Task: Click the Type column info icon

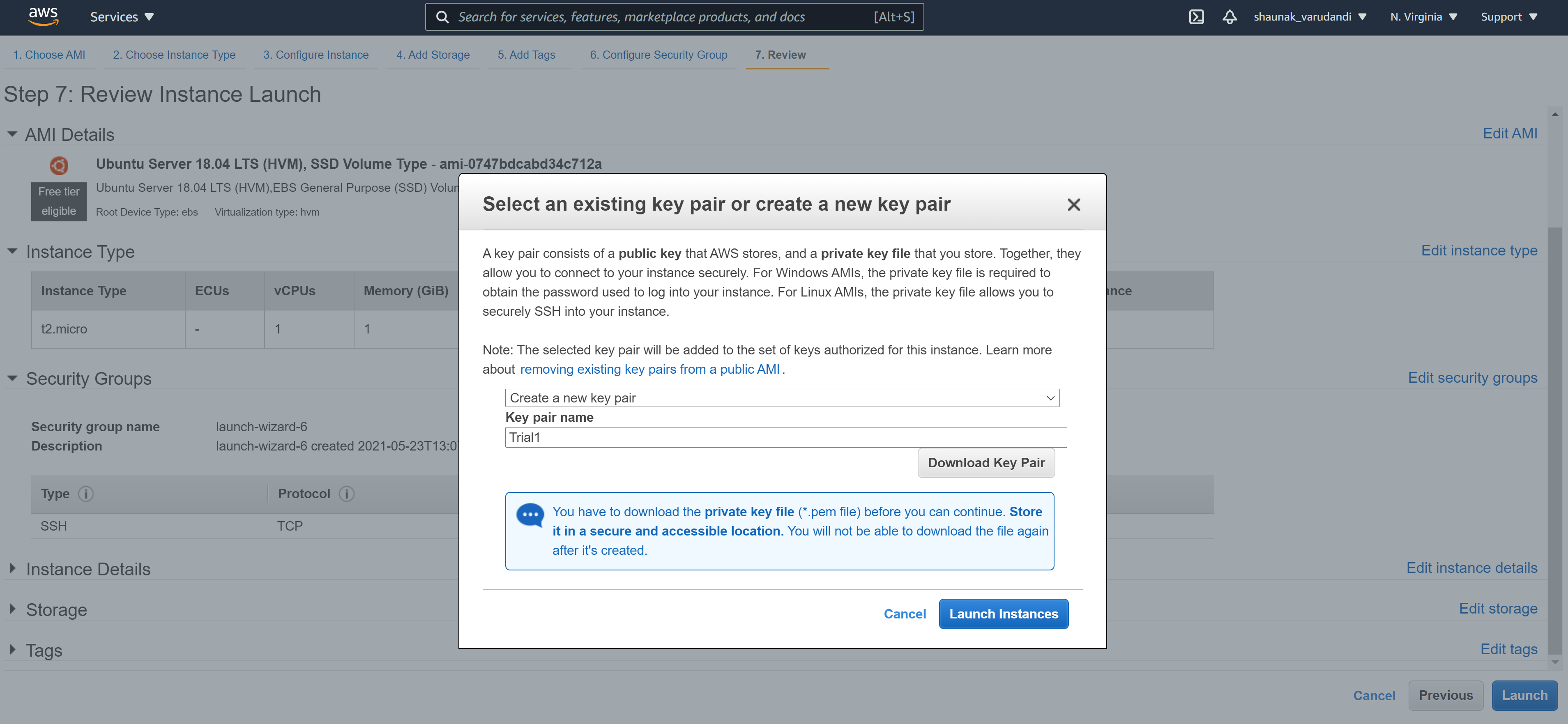Action: pos(86,494)
